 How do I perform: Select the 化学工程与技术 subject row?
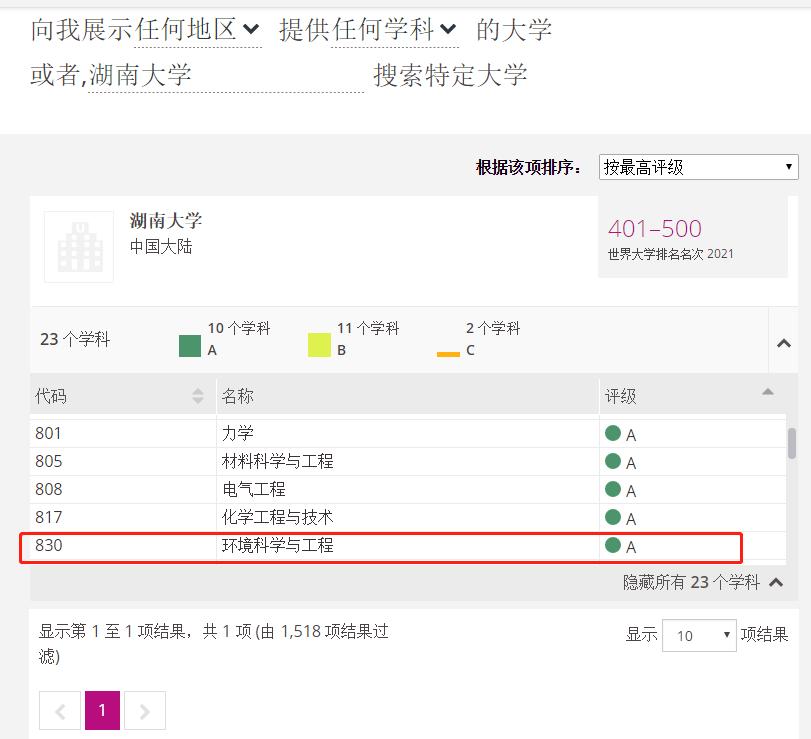click(x=408, y=517)
